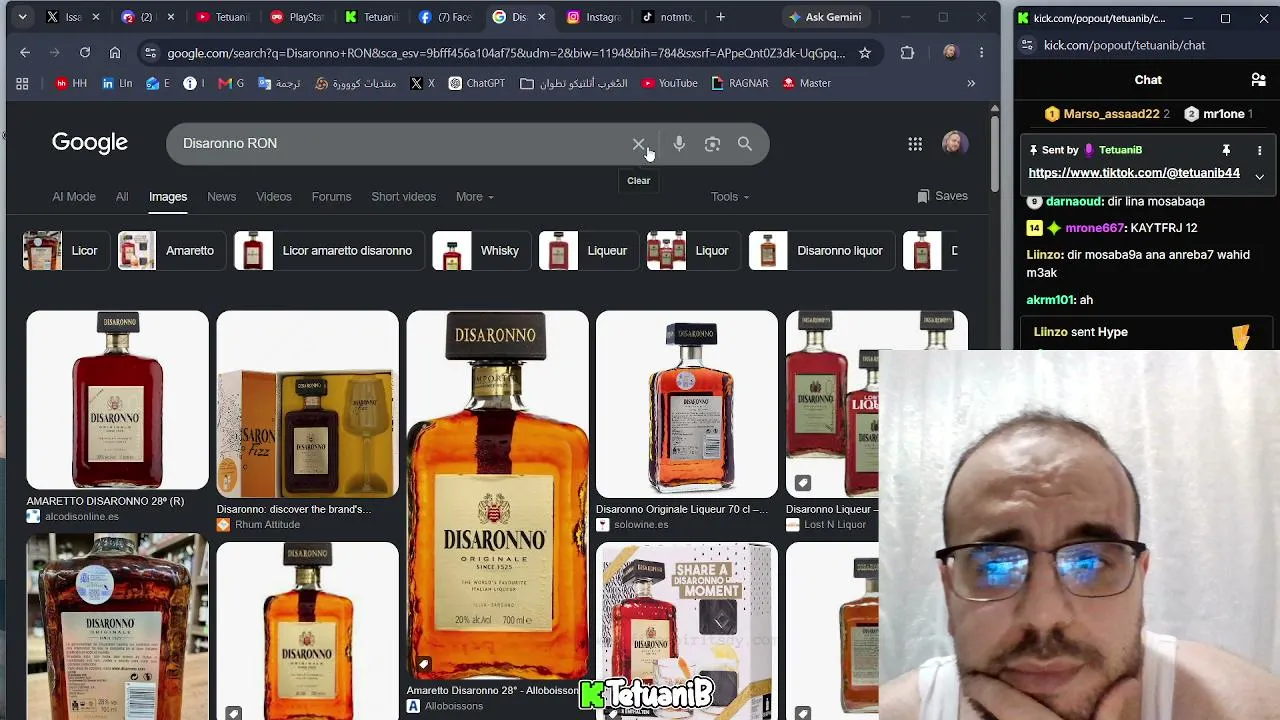This screenshot has width=1280, height=720.
Task: Open the ChatGPT bookmark
Action: (x=477, y=84)
